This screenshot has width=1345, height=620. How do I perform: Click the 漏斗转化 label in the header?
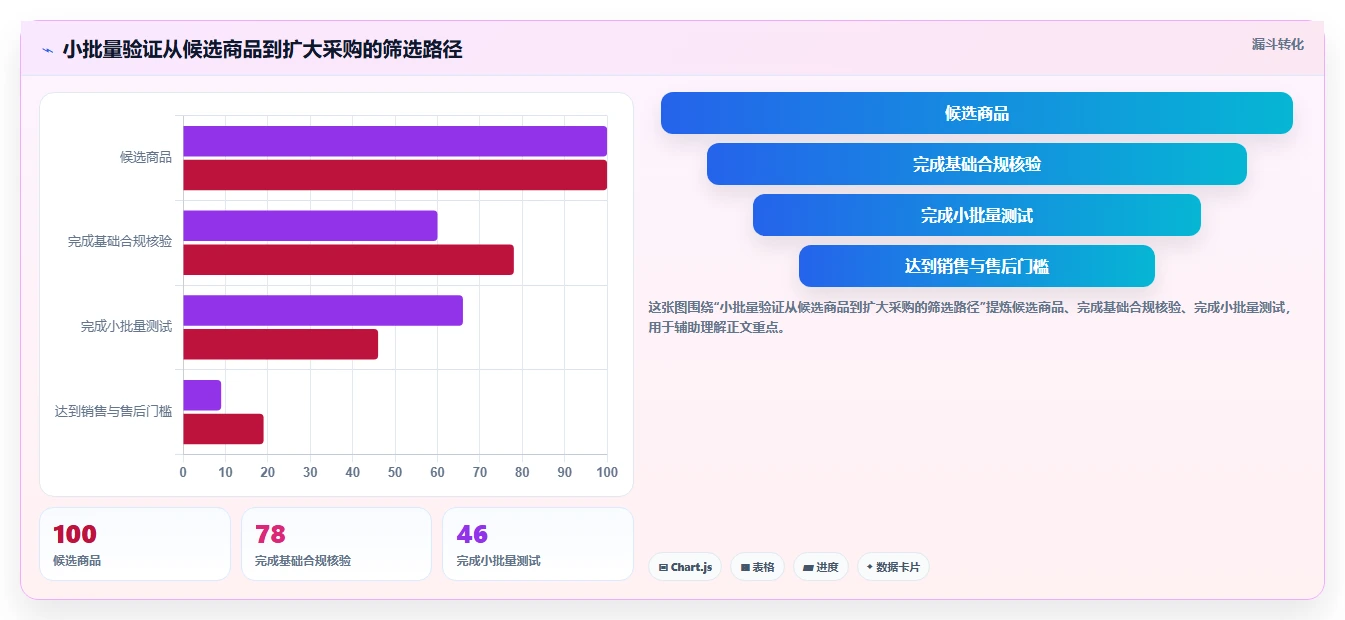tap(1277, 44)
